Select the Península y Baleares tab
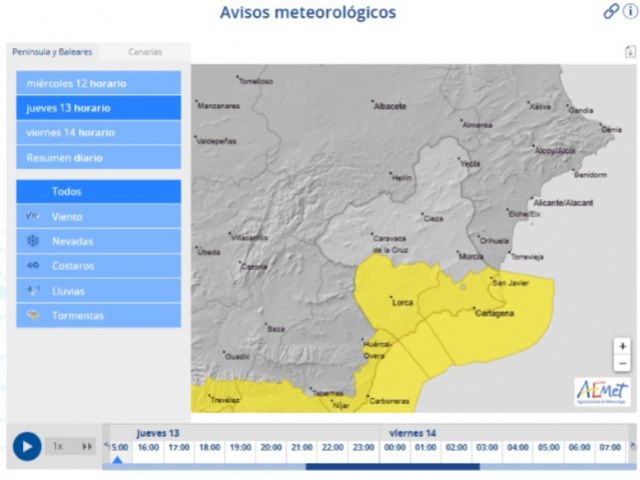The image size is (640, 480). pos(52,52)
